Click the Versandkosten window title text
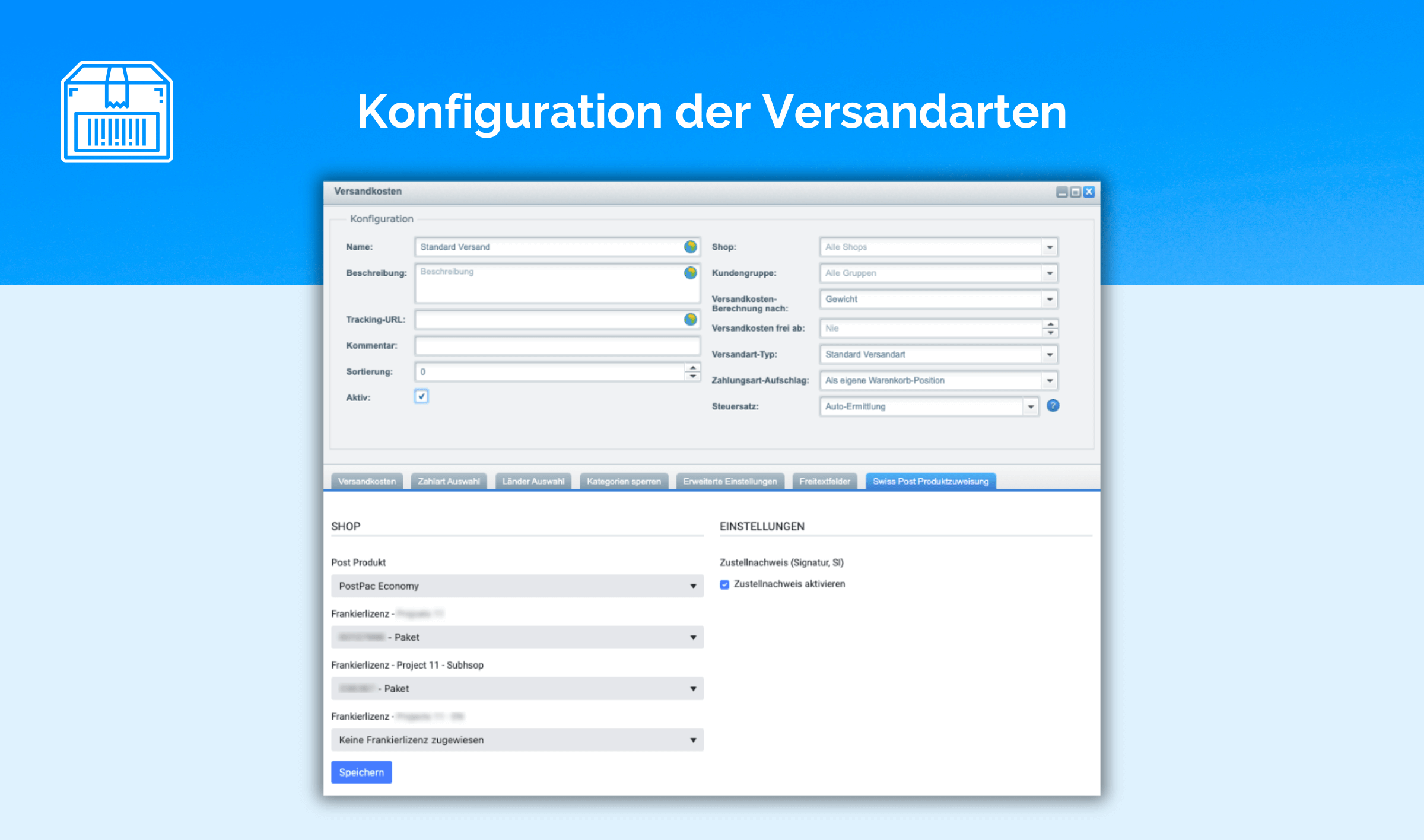The width and height of the screenshot is (1424, 840). click(x=368, y=191)
